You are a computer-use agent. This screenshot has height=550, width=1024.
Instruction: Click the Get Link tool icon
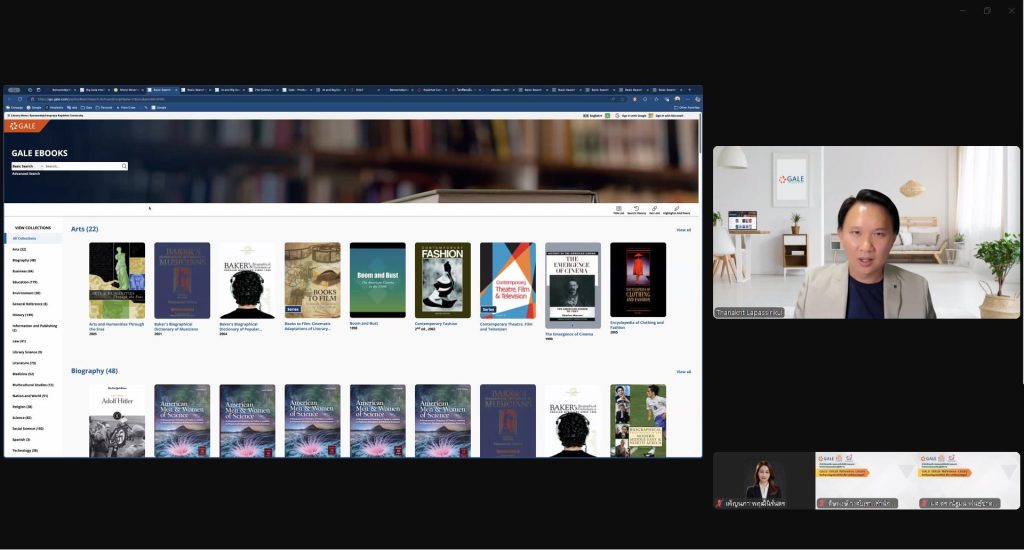pos(654,210)
